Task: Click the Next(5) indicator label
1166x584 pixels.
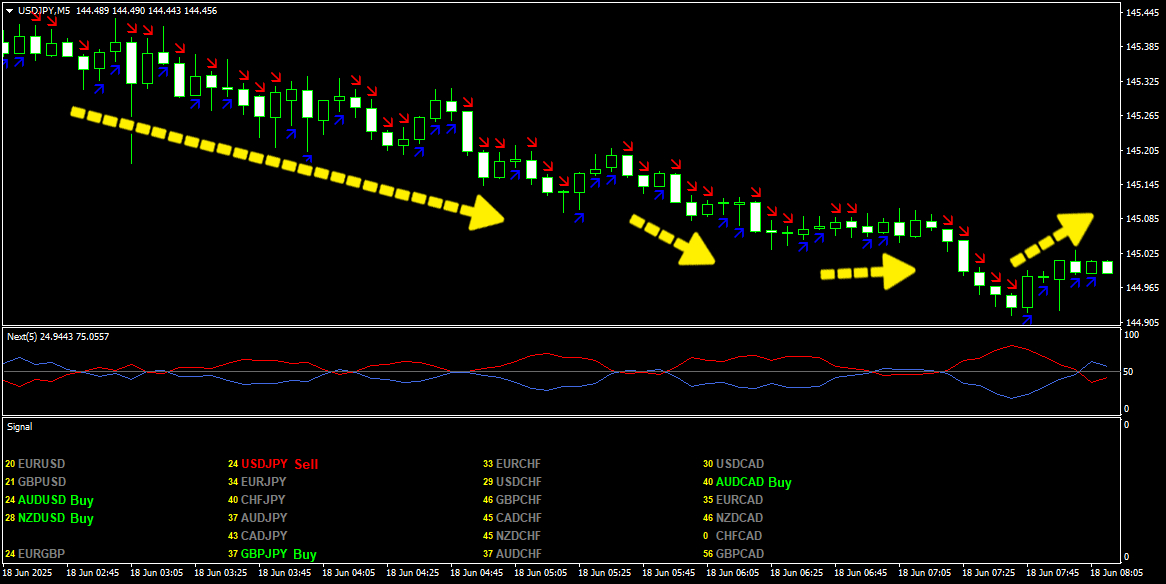Action: 58,337
